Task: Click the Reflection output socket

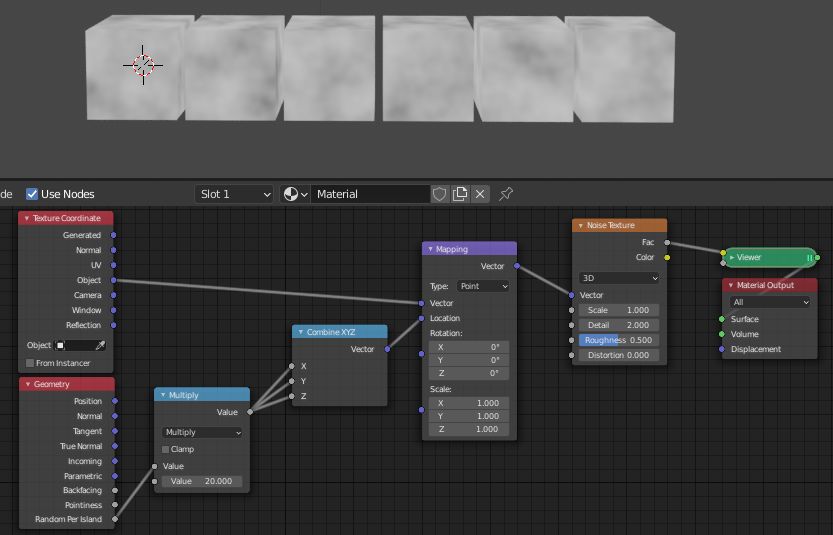Action: [x=113, y=325]
